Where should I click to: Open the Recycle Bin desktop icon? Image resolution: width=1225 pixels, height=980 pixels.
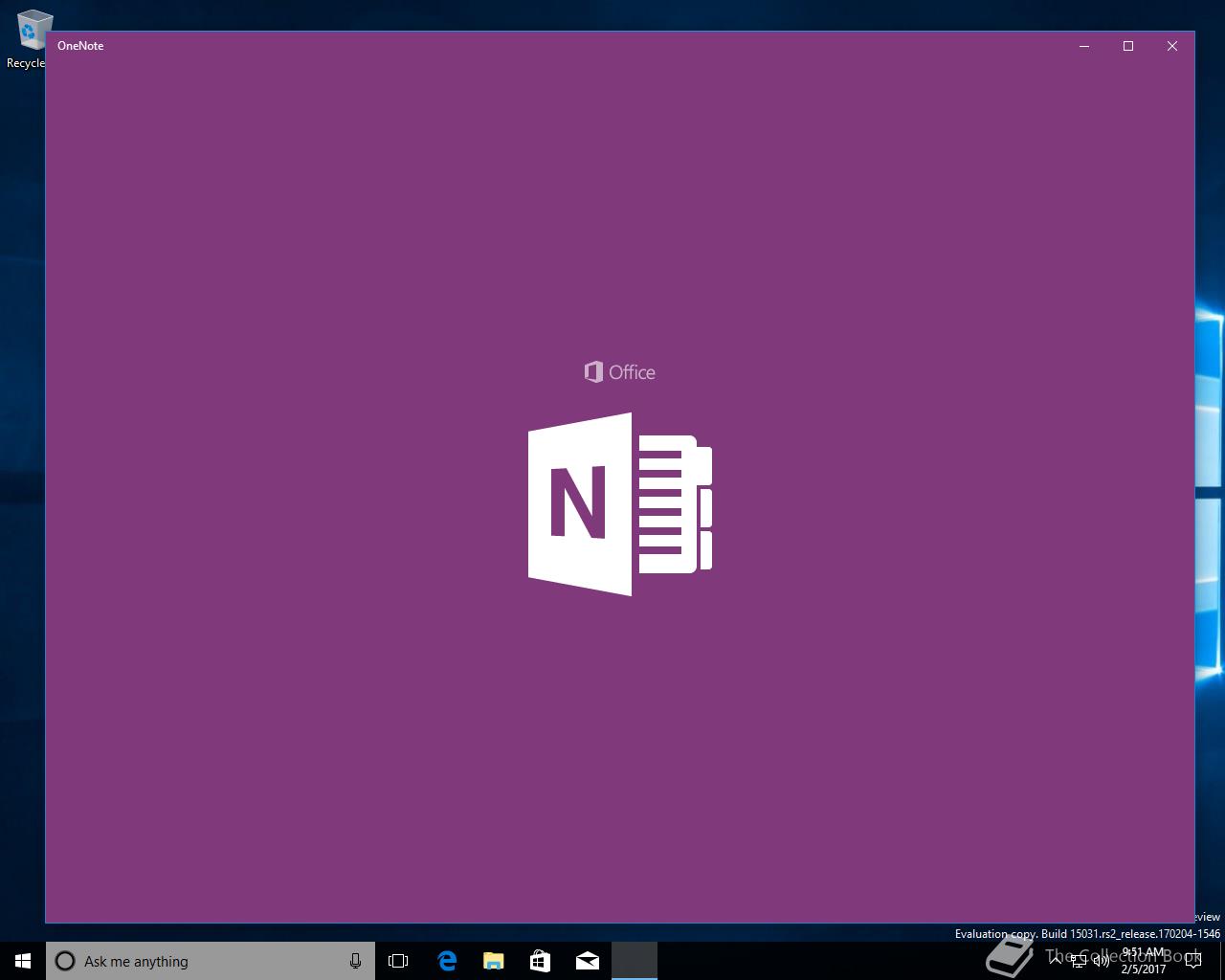(x=29, y=38)
